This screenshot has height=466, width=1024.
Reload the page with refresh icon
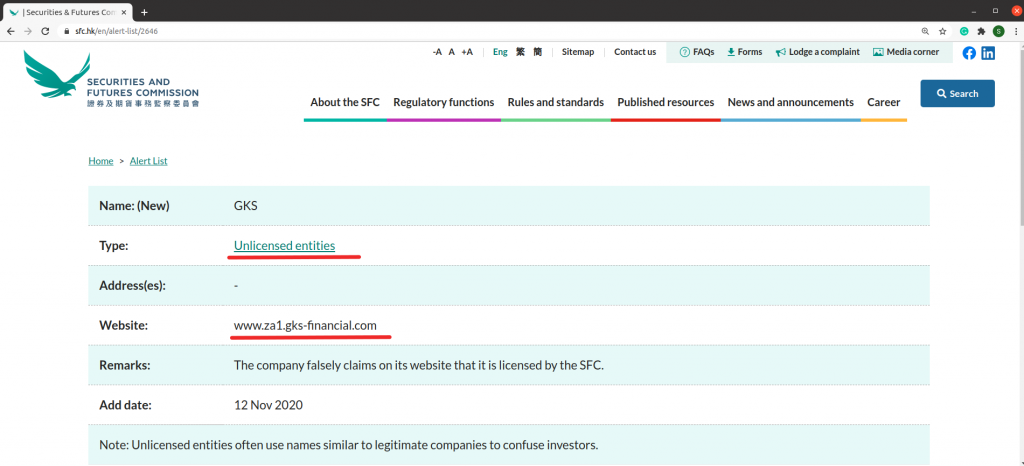[45, 31]
